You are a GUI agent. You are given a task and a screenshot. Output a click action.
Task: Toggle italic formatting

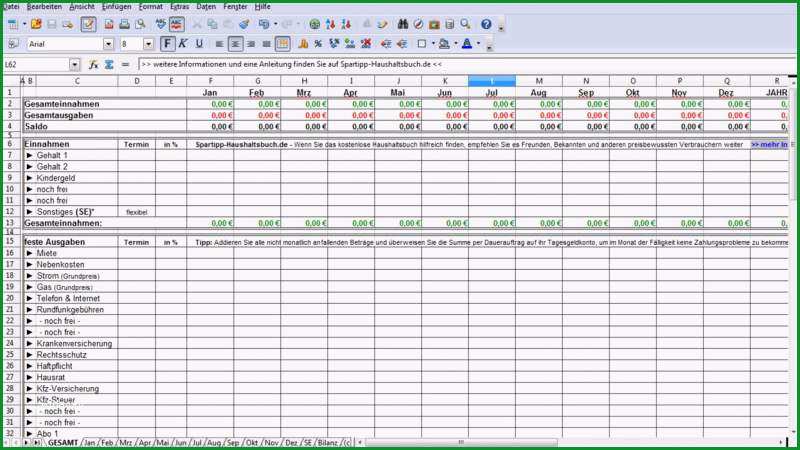183,44
